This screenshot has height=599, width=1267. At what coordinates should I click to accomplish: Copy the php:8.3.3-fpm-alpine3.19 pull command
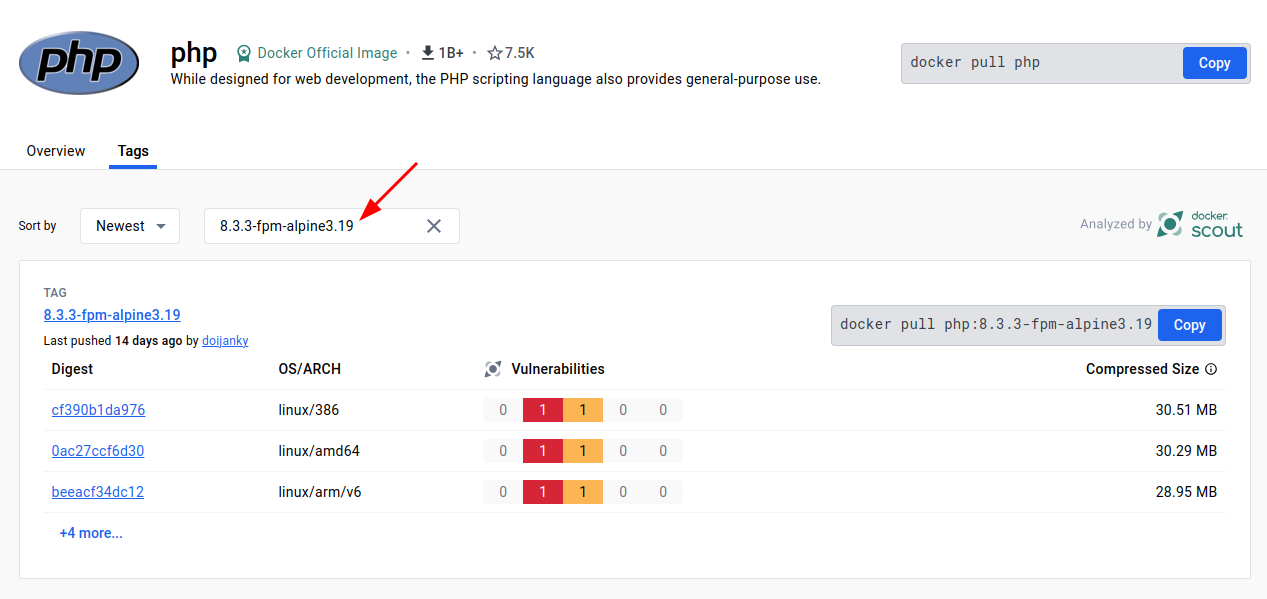click(1189, 325)
